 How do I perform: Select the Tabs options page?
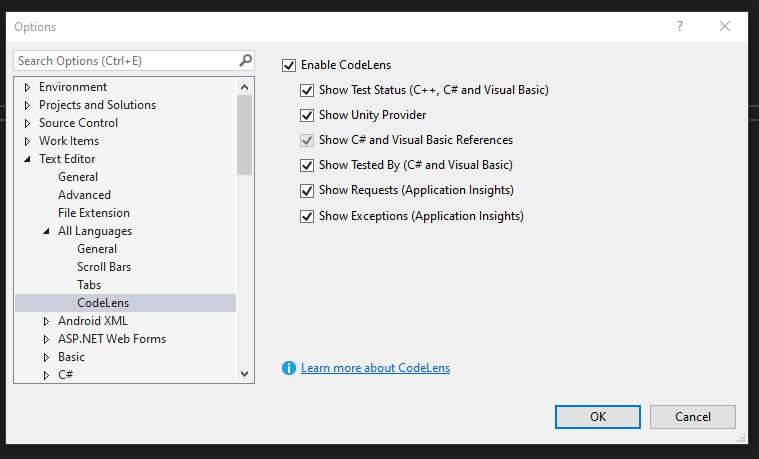(89, 285)
